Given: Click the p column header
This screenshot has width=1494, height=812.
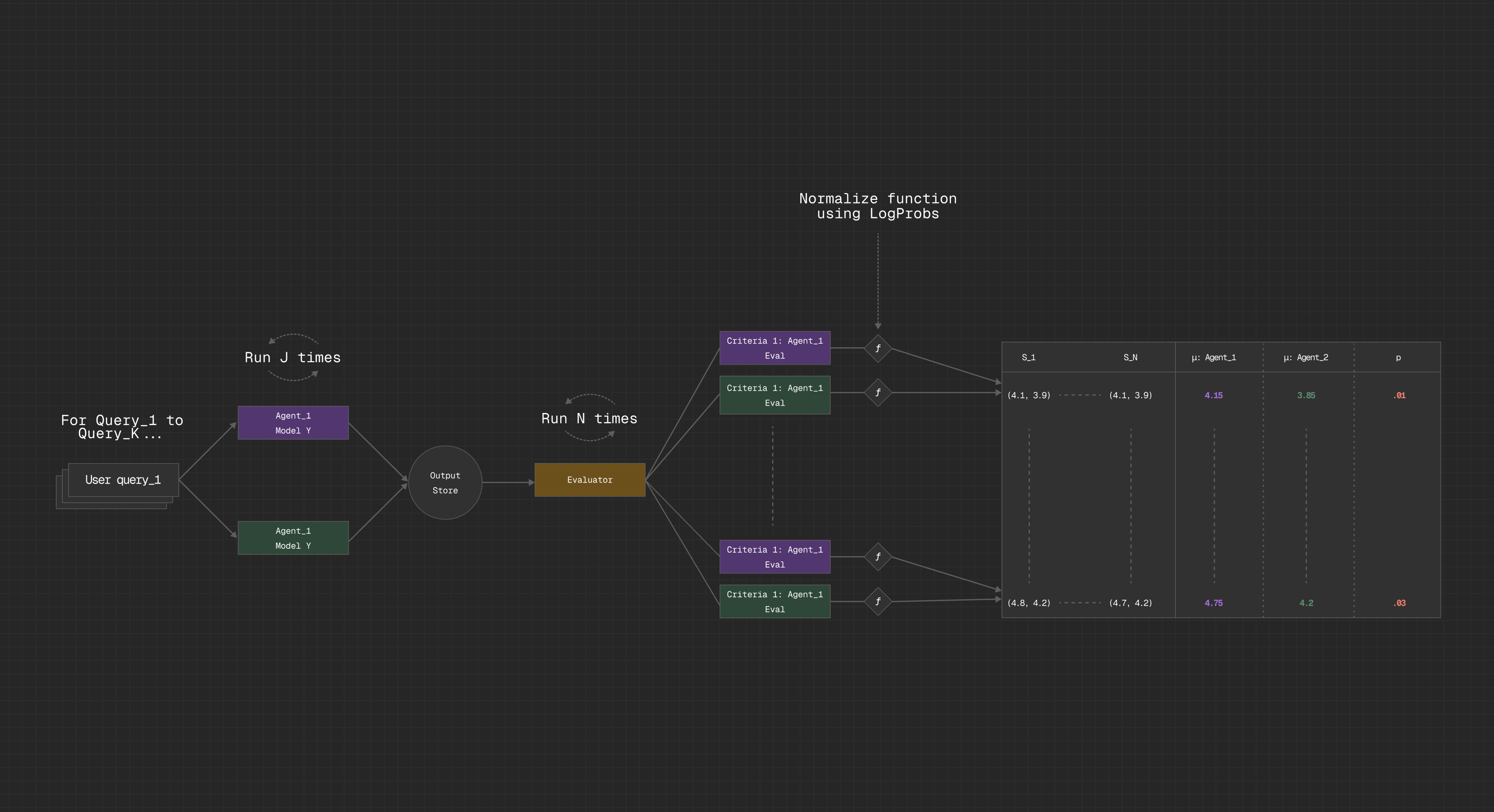Looking at the screenshot, I should click(x=1398, y=357).
